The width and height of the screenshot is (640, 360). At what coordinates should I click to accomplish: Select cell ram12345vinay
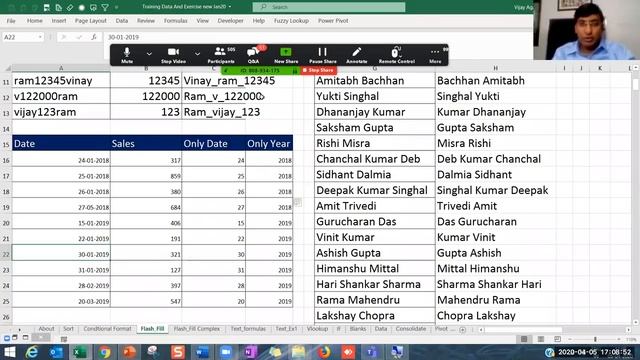pyautogui.click(x=61, y=81)
